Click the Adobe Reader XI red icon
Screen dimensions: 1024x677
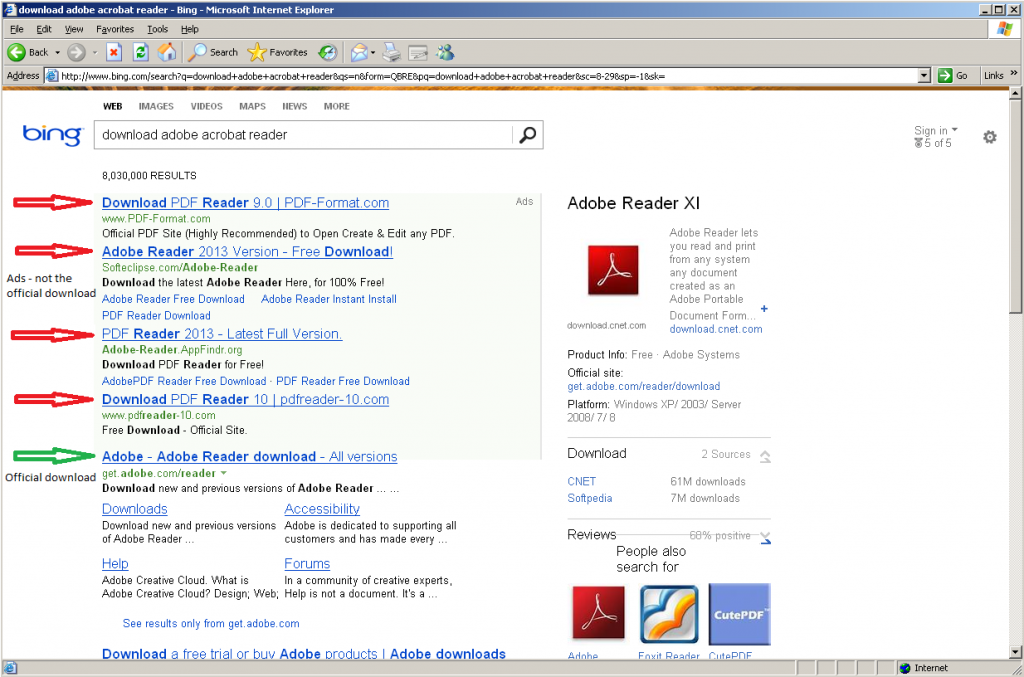[613, 270]
